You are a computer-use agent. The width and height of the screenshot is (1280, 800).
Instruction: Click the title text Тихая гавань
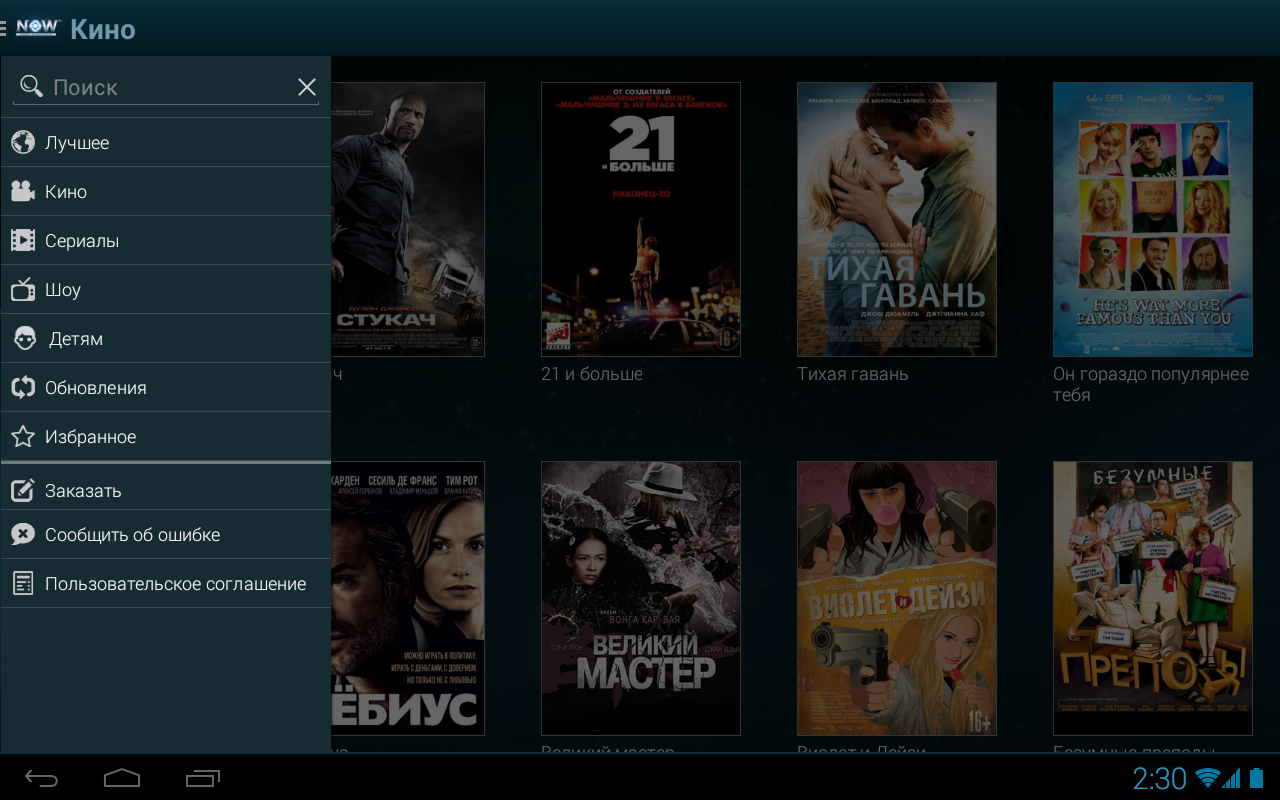tap(853, 374)
